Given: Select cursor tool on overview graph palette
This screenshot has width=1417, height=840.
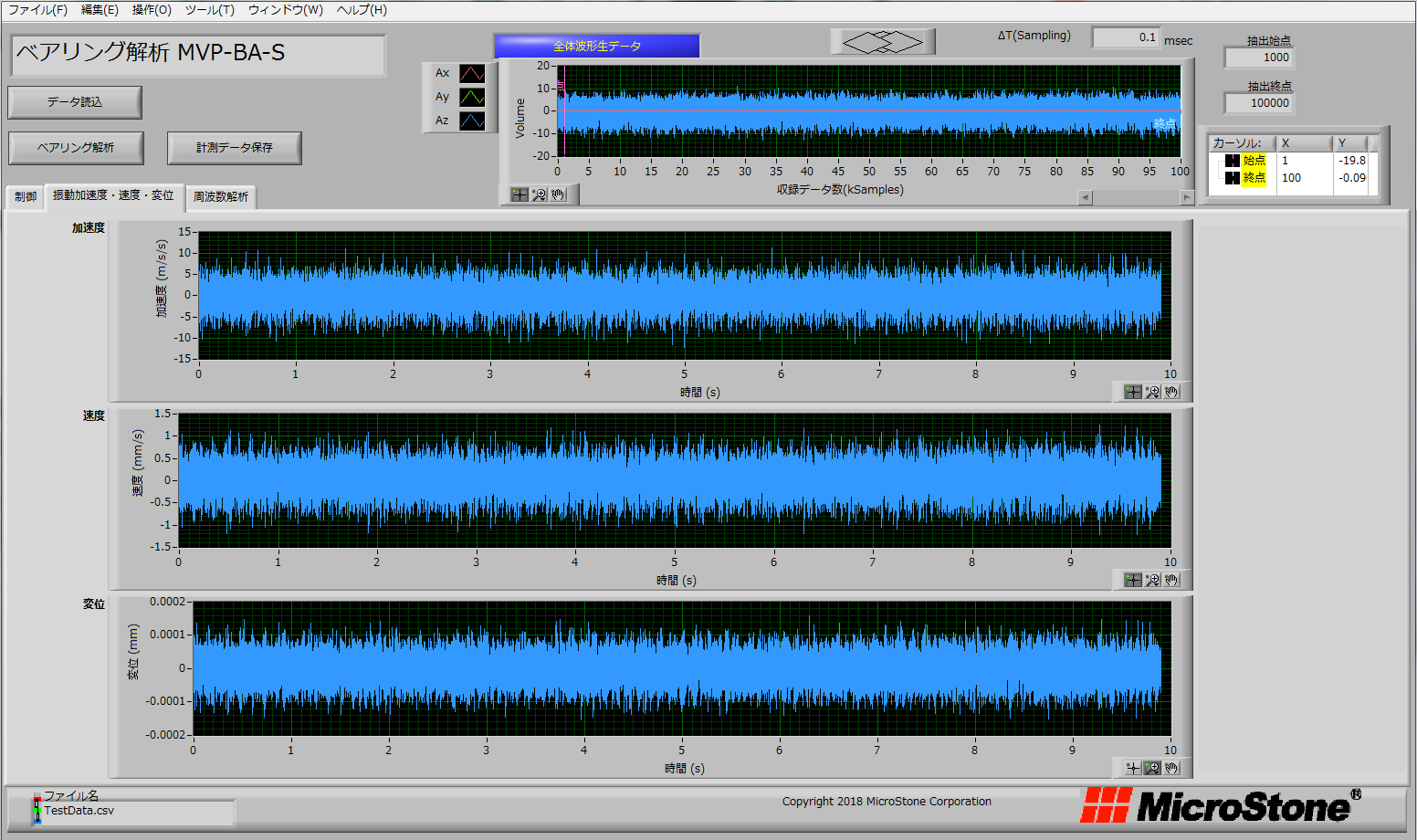Looking at the screenshot, I should click(520, 194).
